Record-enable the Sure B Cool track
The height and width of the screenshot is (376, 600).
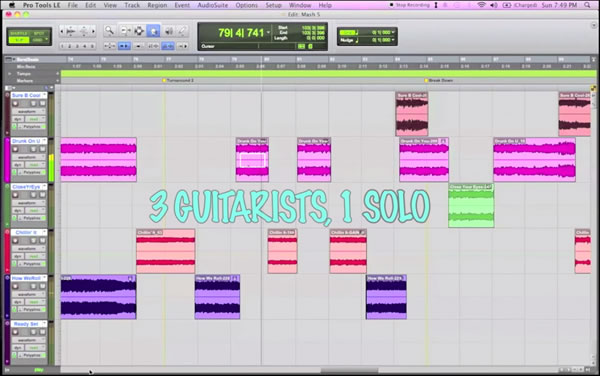coord(15,103)
